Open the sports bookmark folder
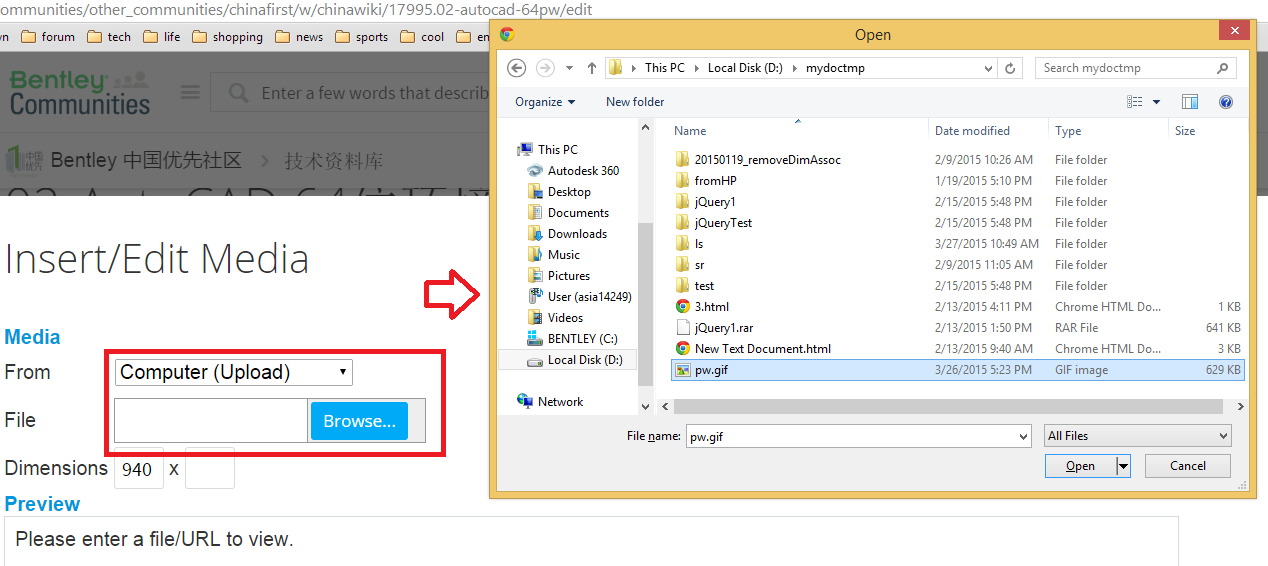Screen dimensions: 1268x566 362,37
